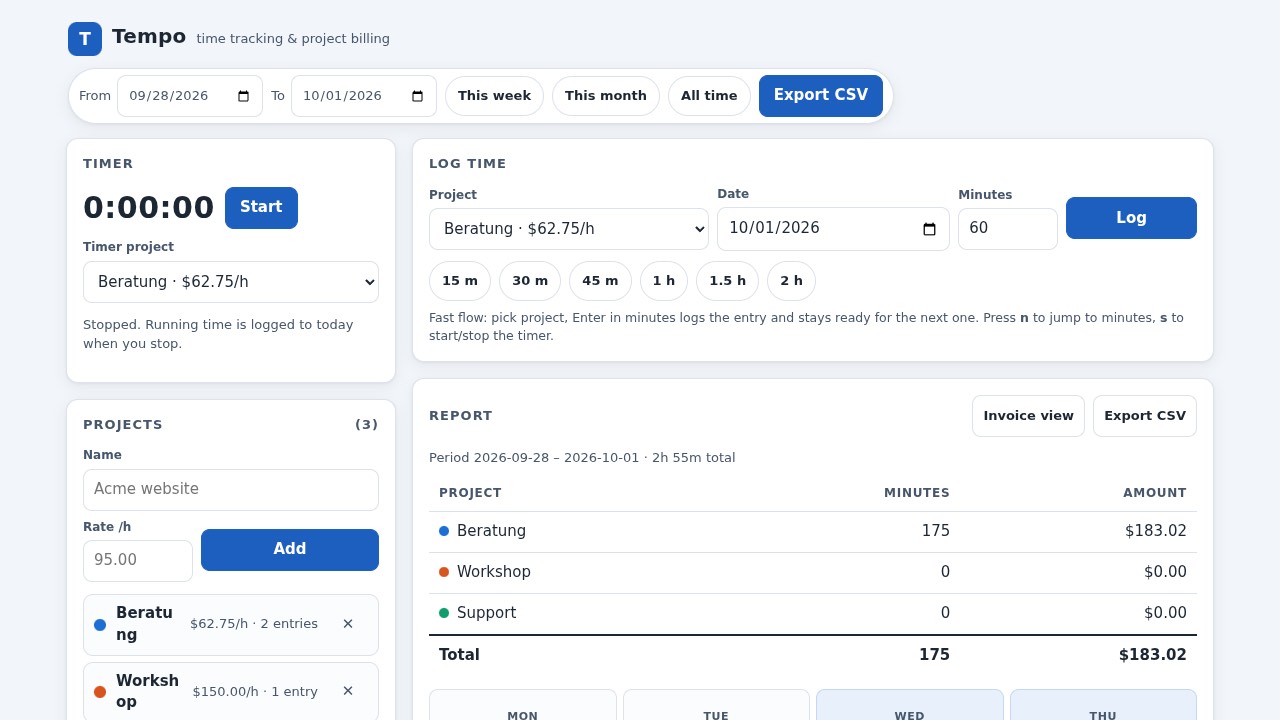
Task: Select the TUE day card
Action: coord(716,706)
